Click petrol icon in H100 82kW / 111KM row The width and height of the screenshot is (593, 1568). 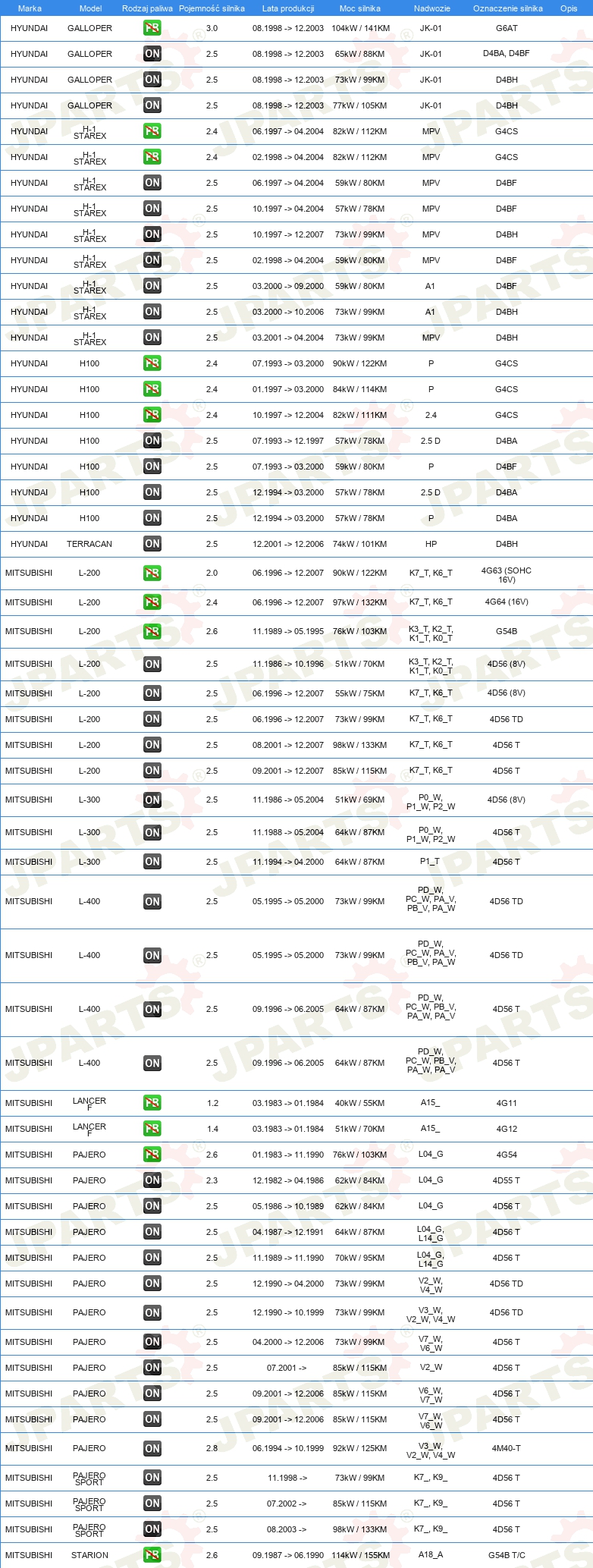pos(152,415)
